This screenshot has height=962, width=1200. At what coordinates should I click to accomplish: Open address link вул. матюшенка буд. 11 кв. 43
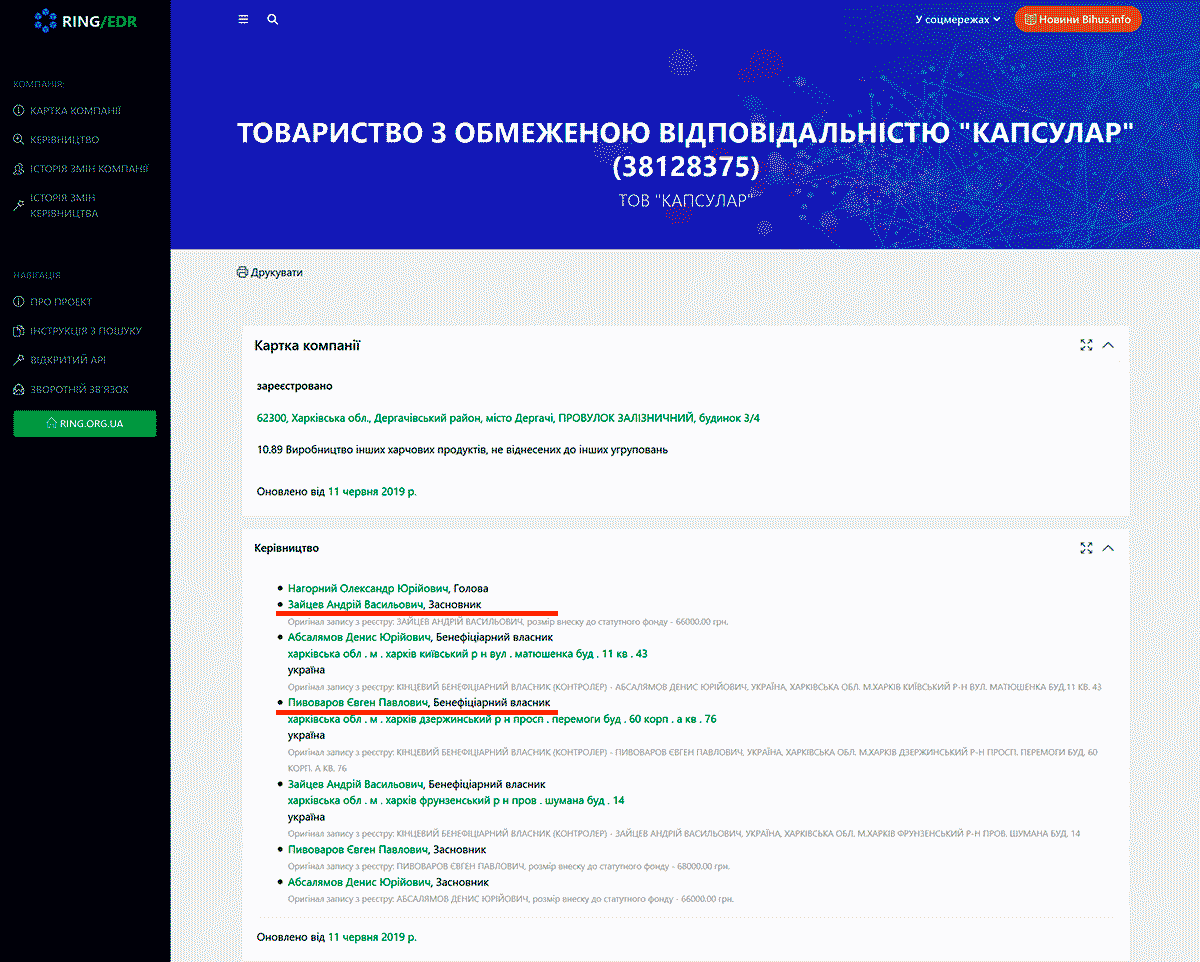point(468,654)
